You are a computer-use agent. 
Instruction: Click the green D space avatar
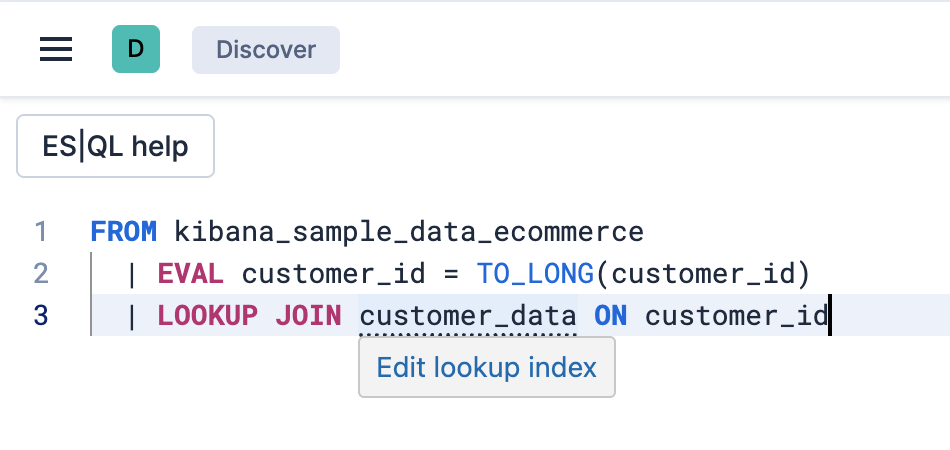tap(136, 49)
